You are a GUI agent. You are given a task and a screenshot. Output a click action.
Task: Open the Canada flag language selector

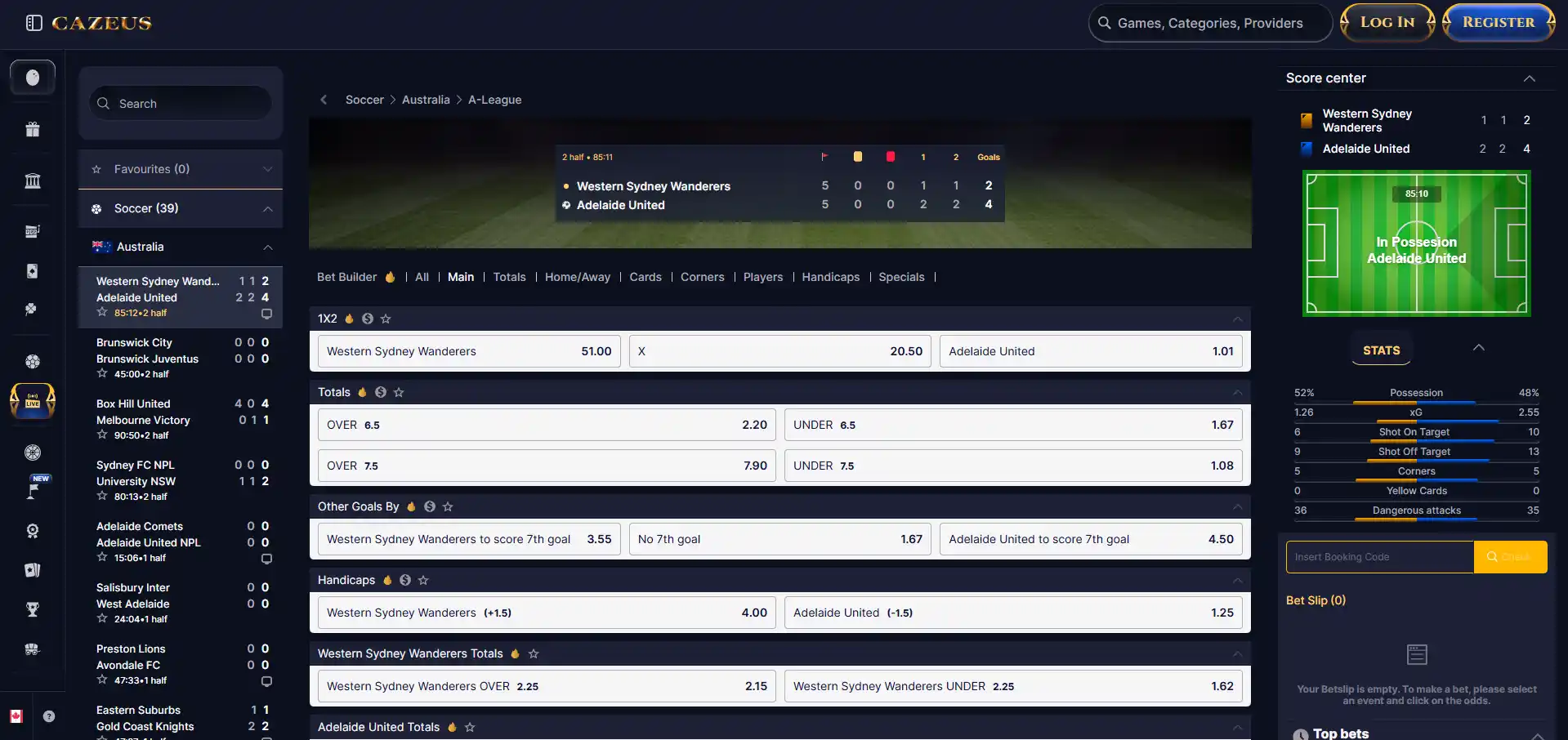[x=16, y=716]
